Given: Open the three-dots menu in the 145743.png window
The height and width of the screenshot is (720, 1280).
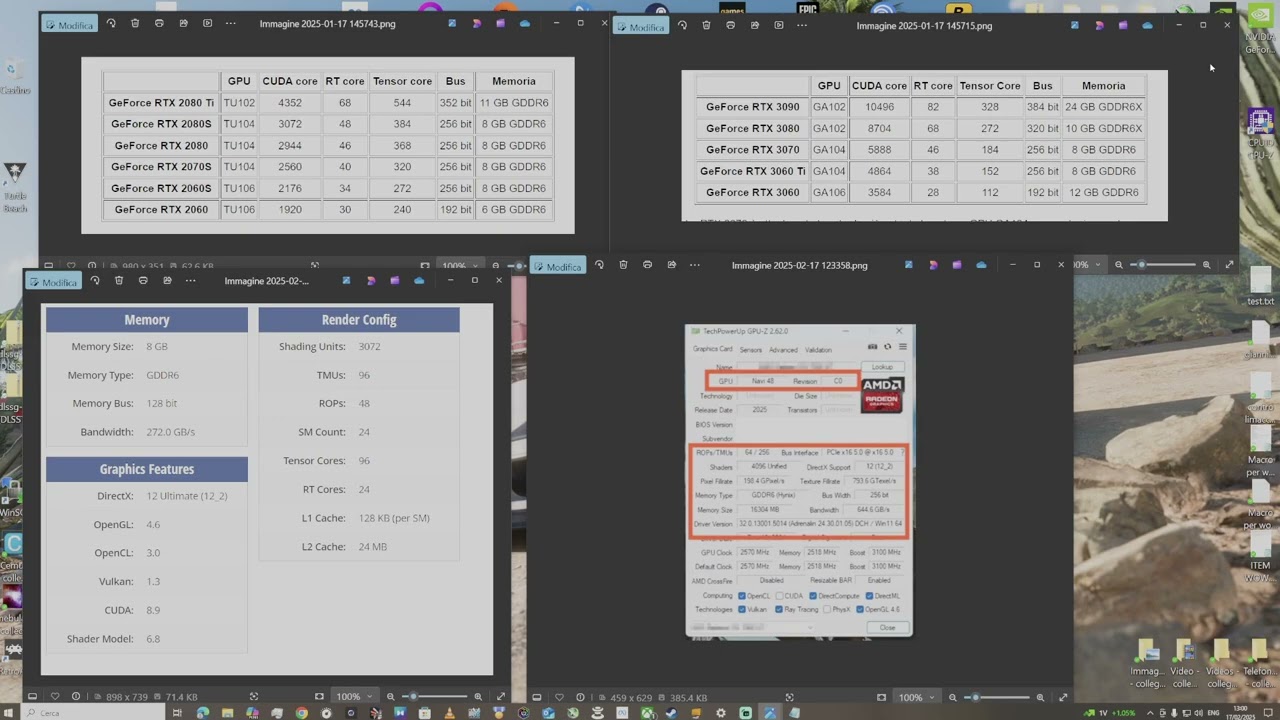Looking at the screenshot, I should point(231,23).
